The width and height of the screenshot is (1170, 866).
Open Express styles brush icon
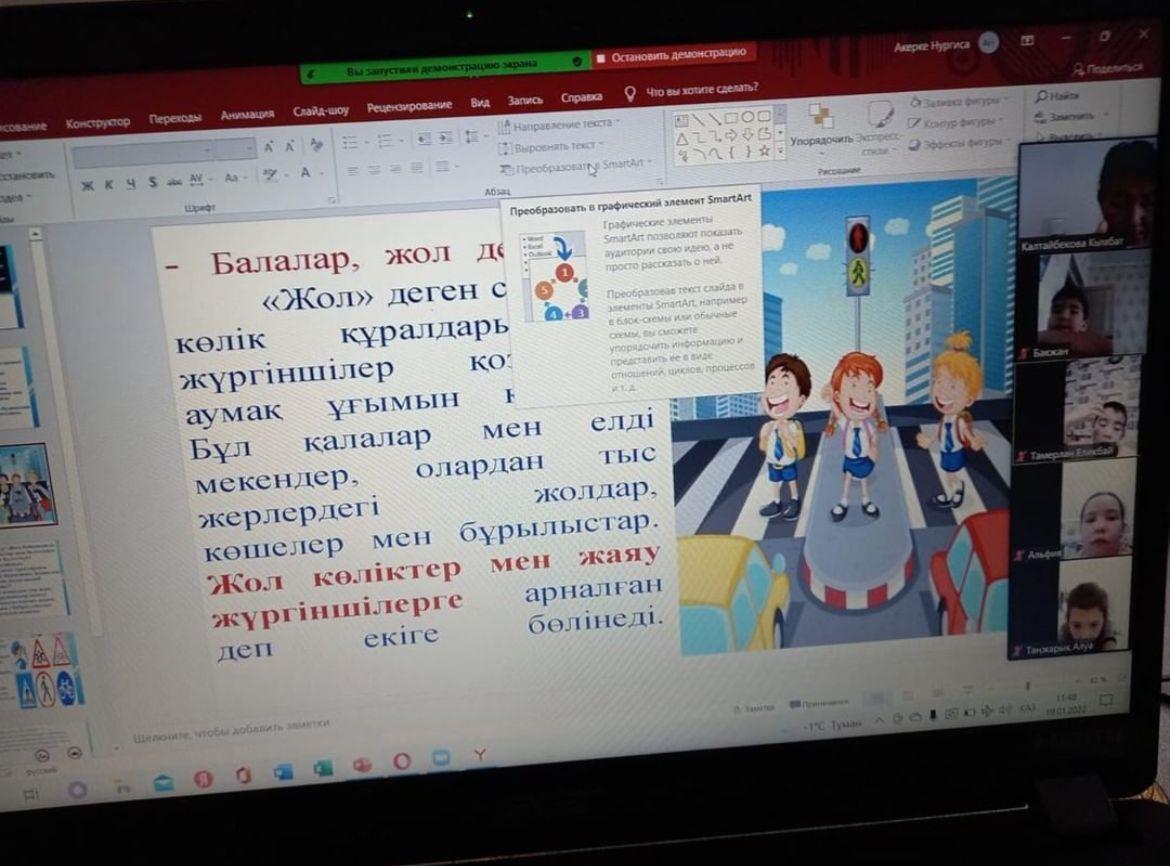tap(879, 115)
